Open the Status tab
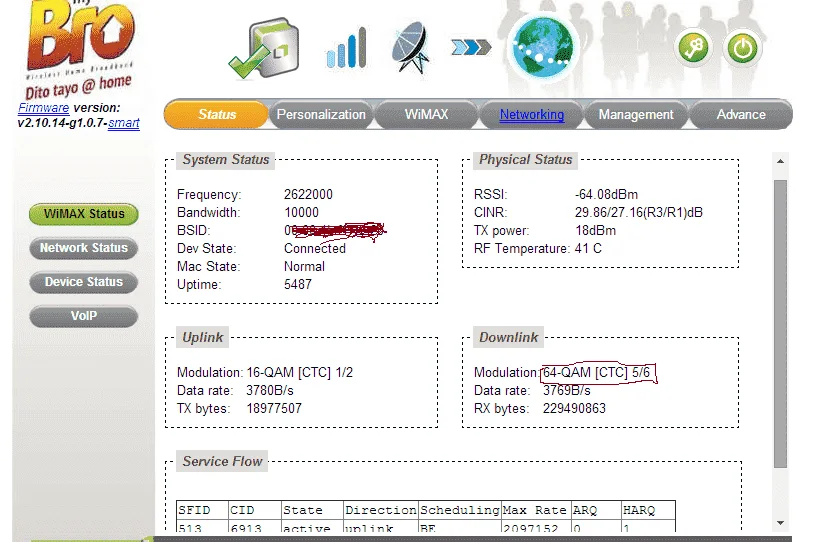Screen dimensions: 838x542 click(216, 114)
